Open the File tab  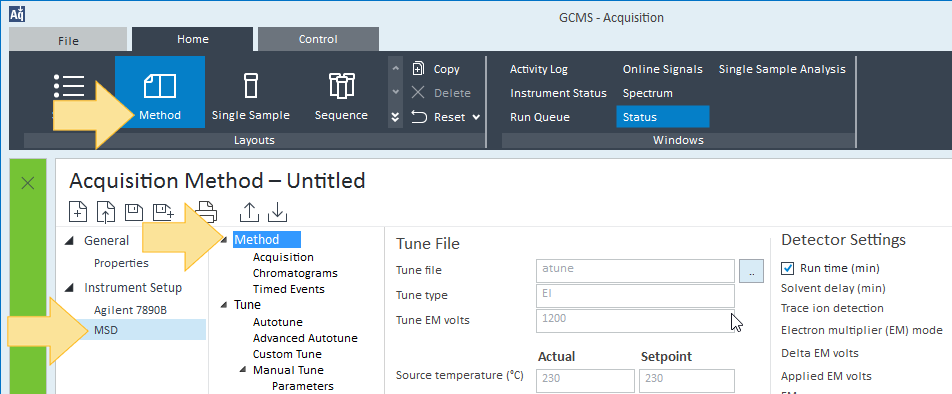click(68, 41)
